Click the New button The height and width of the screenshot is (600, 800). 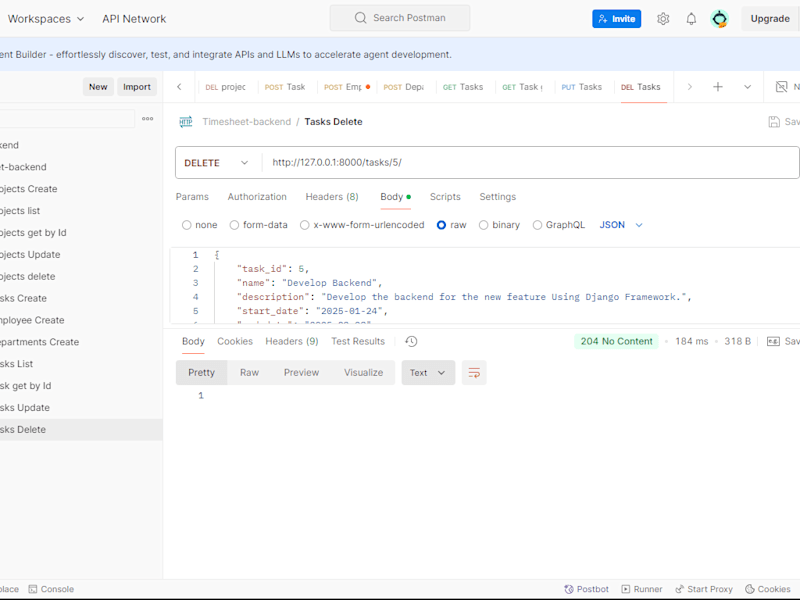click(x=98, y=87)
